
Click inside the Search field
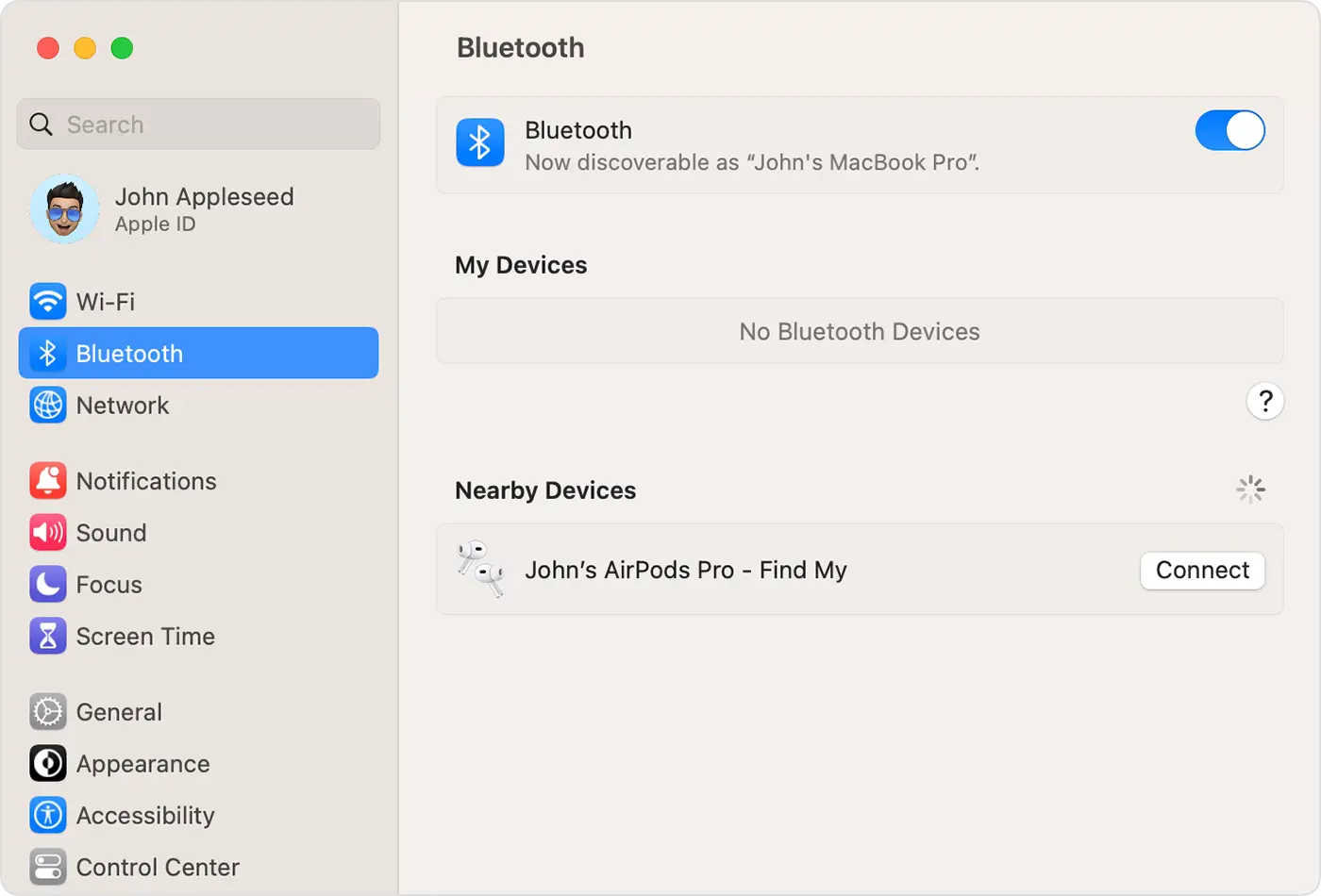tap(198, 124)
